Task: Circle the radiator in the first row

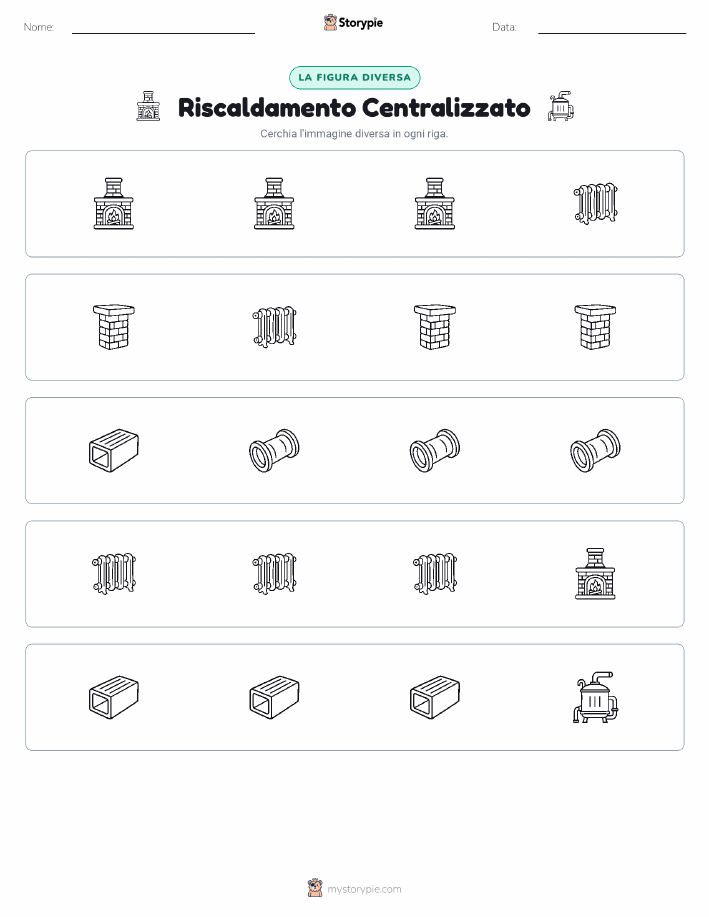Action: tap(596, 204)
